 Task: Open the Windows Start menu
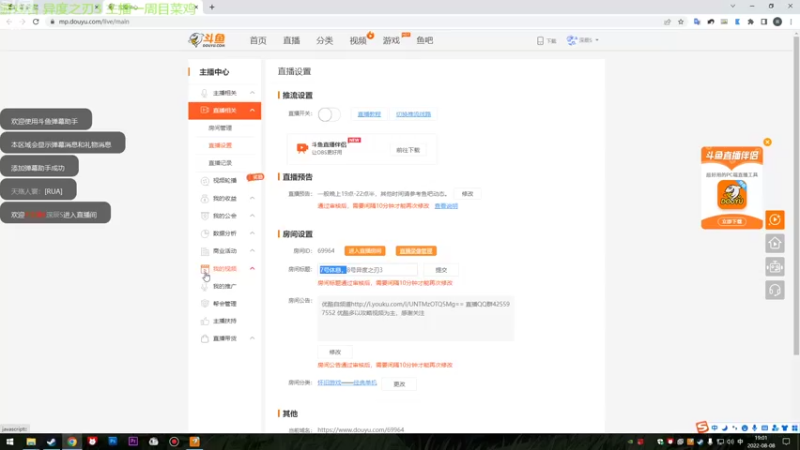coord(10,441)
